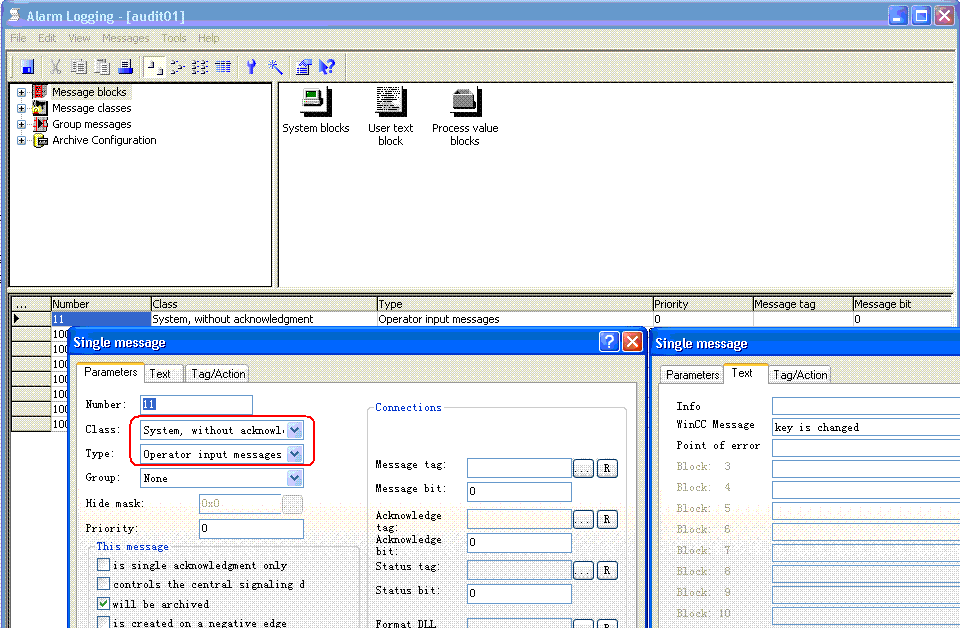Open the Group dropdown set to None
The image size is (960, 628).
[294, 478]
